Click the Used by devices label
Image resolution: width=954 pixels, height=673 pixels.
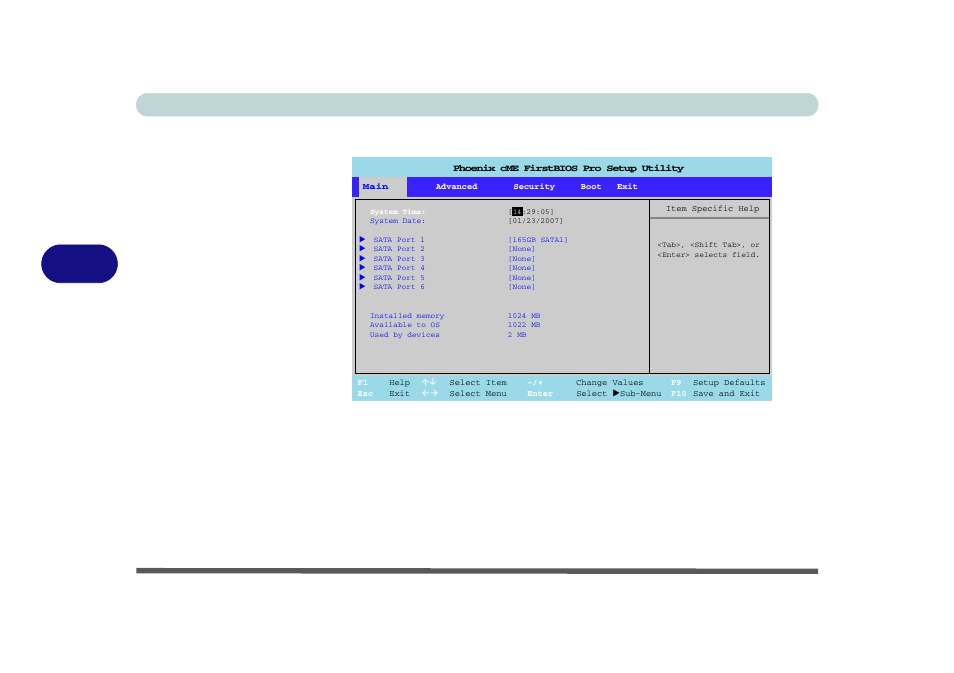click(405, 335)
